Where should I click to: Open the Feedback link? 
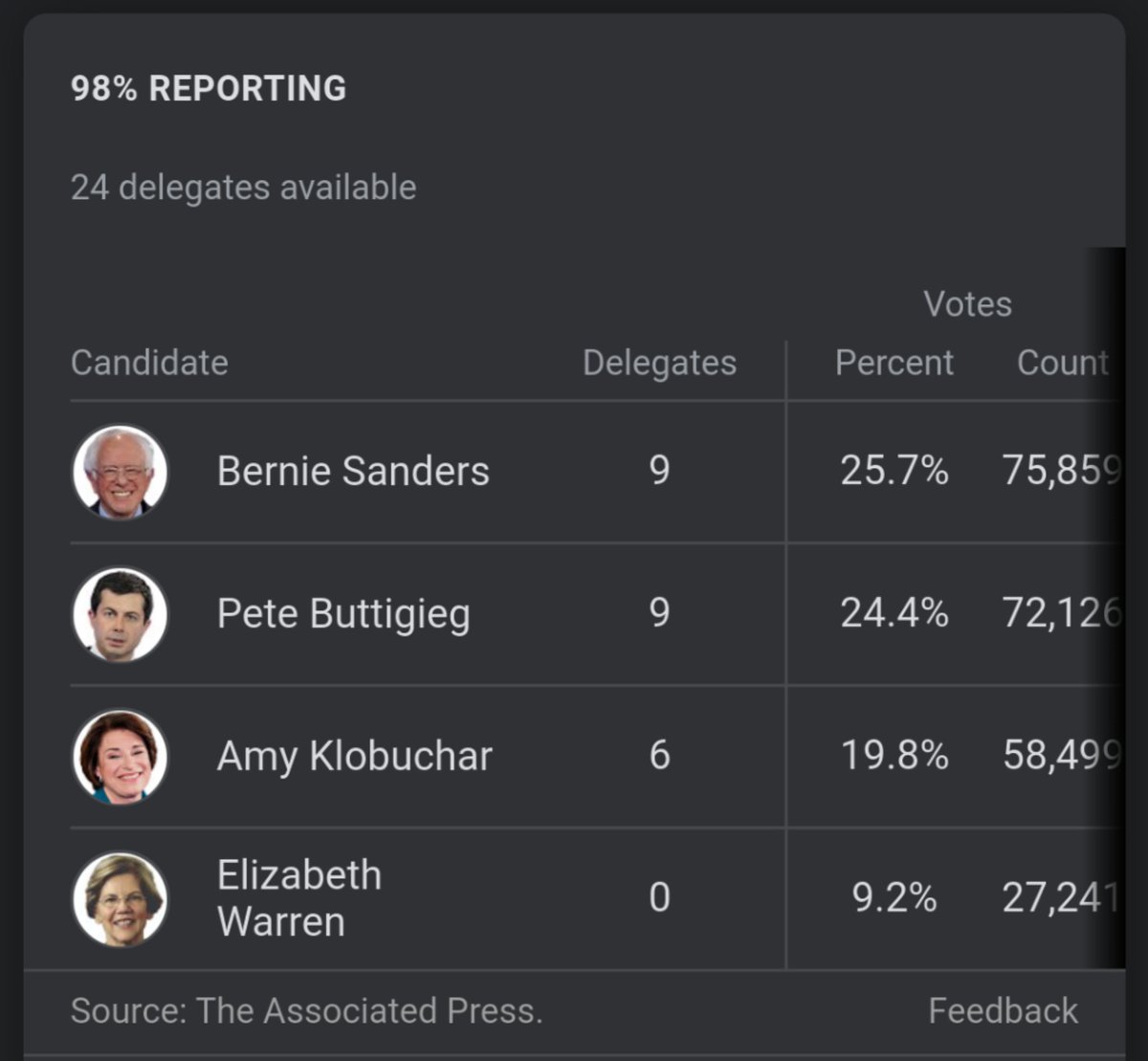point(1003,1010)
